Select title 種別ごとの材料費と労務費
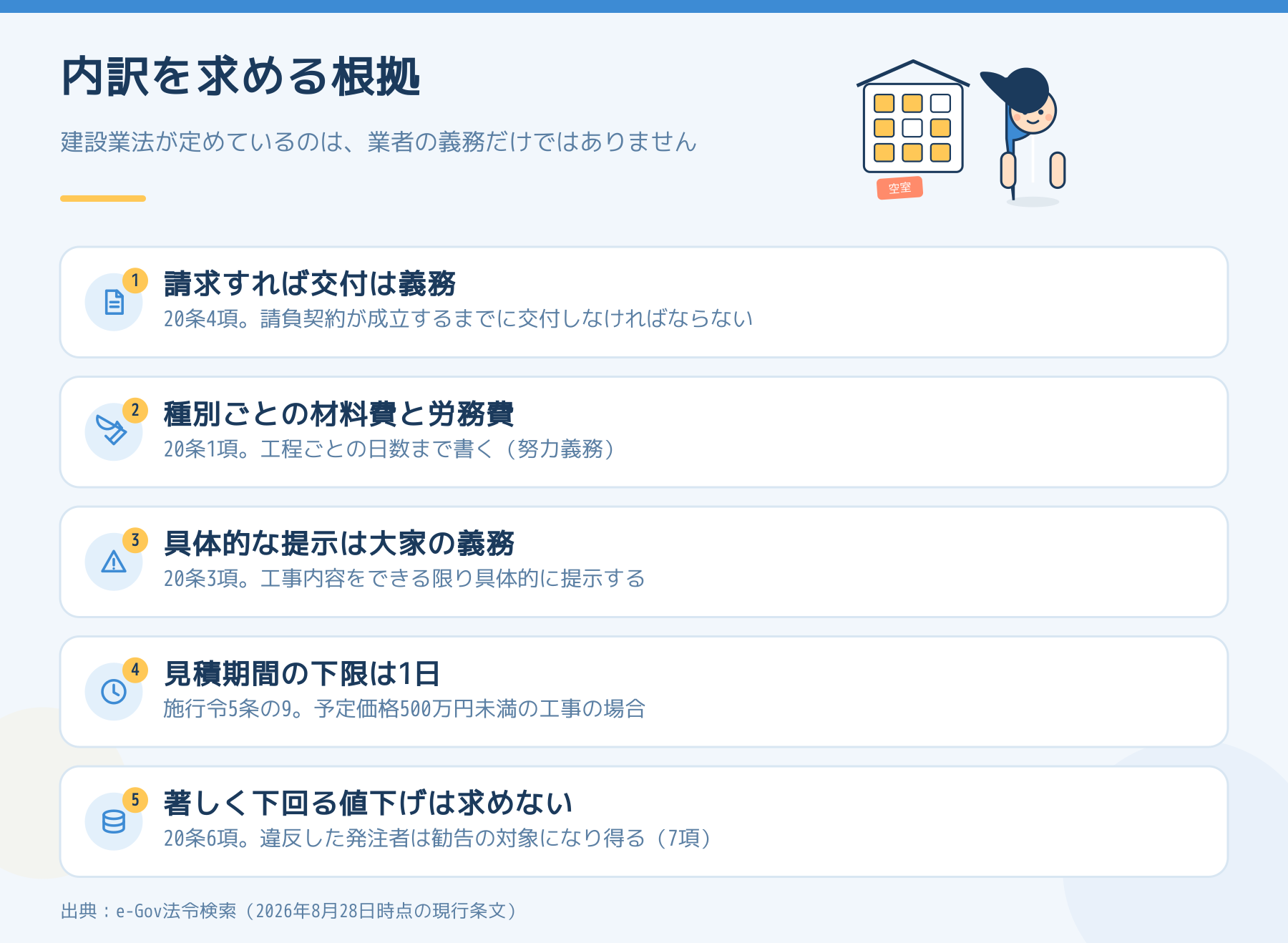Screen dimensions: 1288x943 [338, 414]
